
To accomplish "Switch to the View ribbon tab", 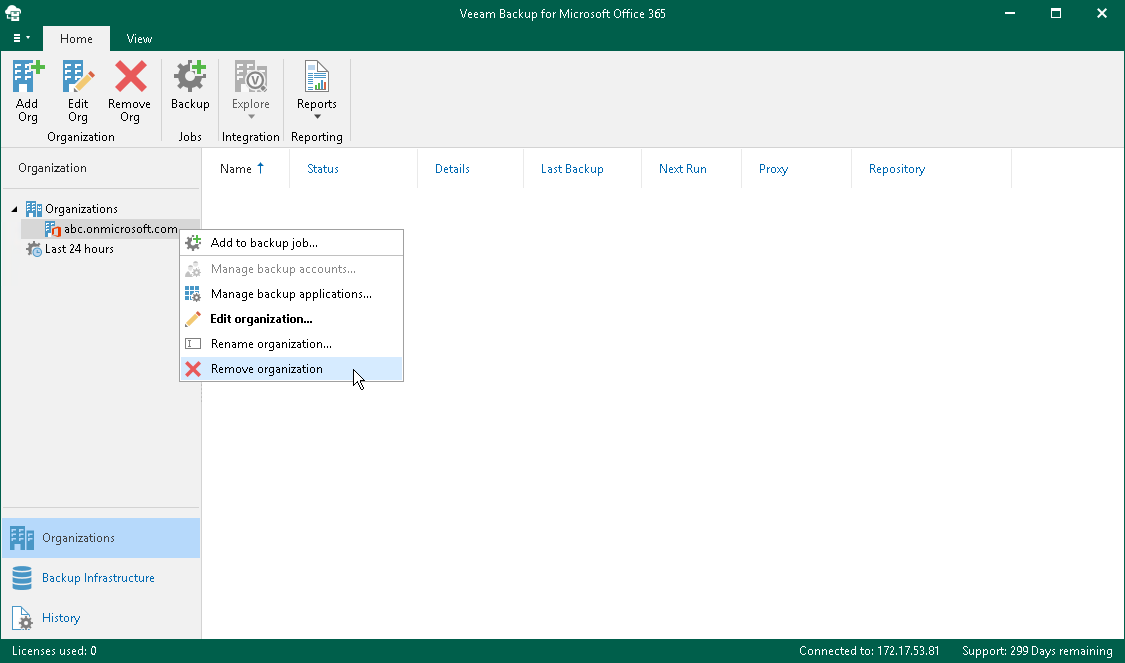I will 139,39.
